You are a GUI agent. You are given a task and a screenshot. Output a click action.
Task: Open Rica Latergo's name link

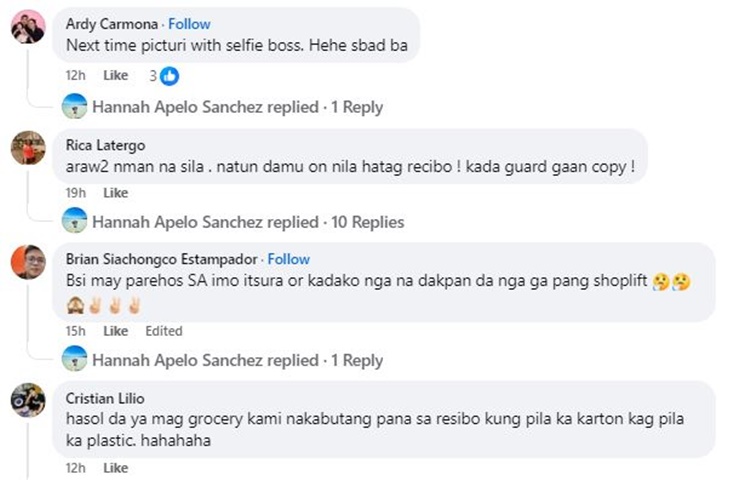(x=104, y=145)
